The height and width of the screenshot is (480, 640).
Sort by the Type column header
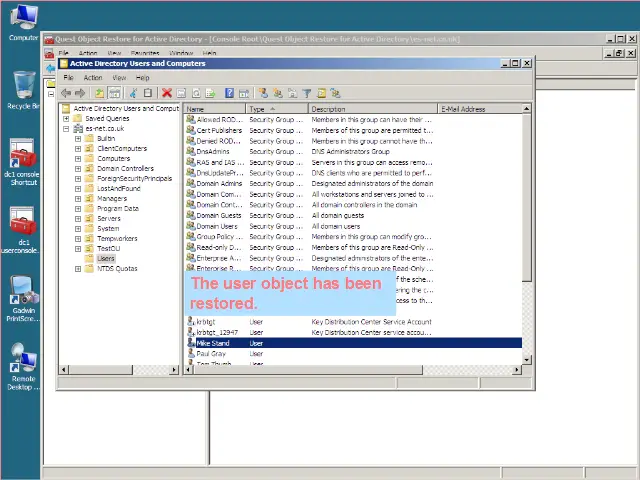coord(277,109)
